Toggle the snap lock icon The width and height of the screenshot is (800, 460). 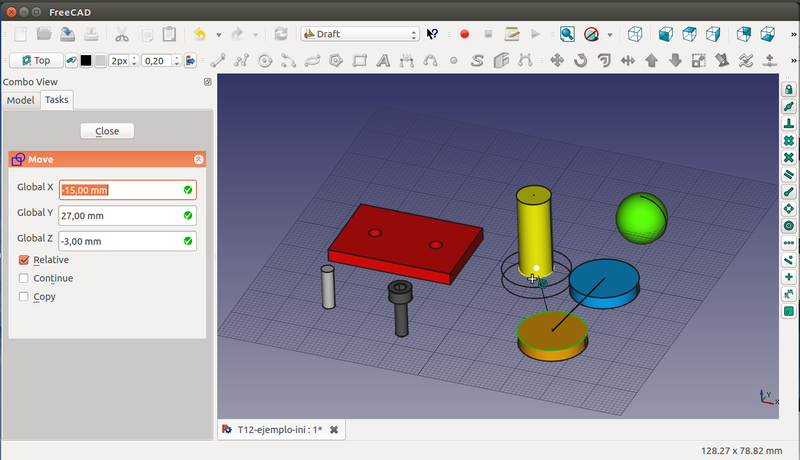pyautogui.click(x=788, y=89)
